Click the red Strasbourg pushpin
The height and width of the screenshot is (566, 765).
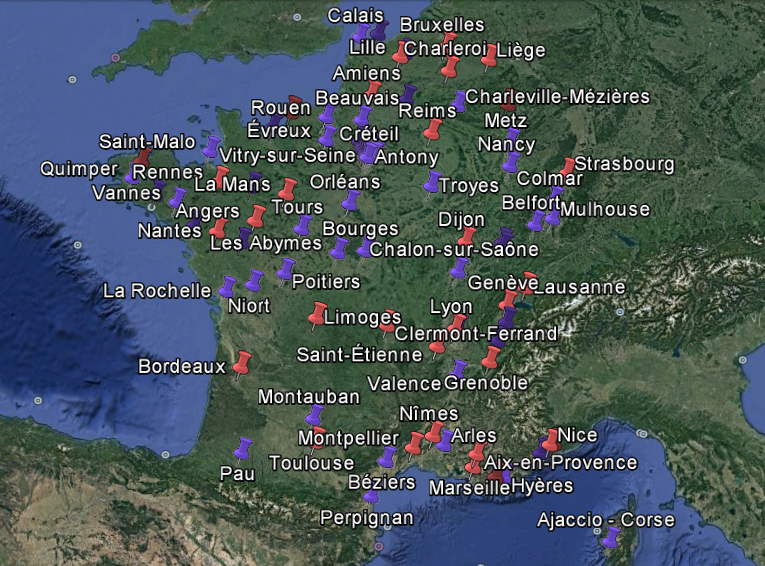567,166
